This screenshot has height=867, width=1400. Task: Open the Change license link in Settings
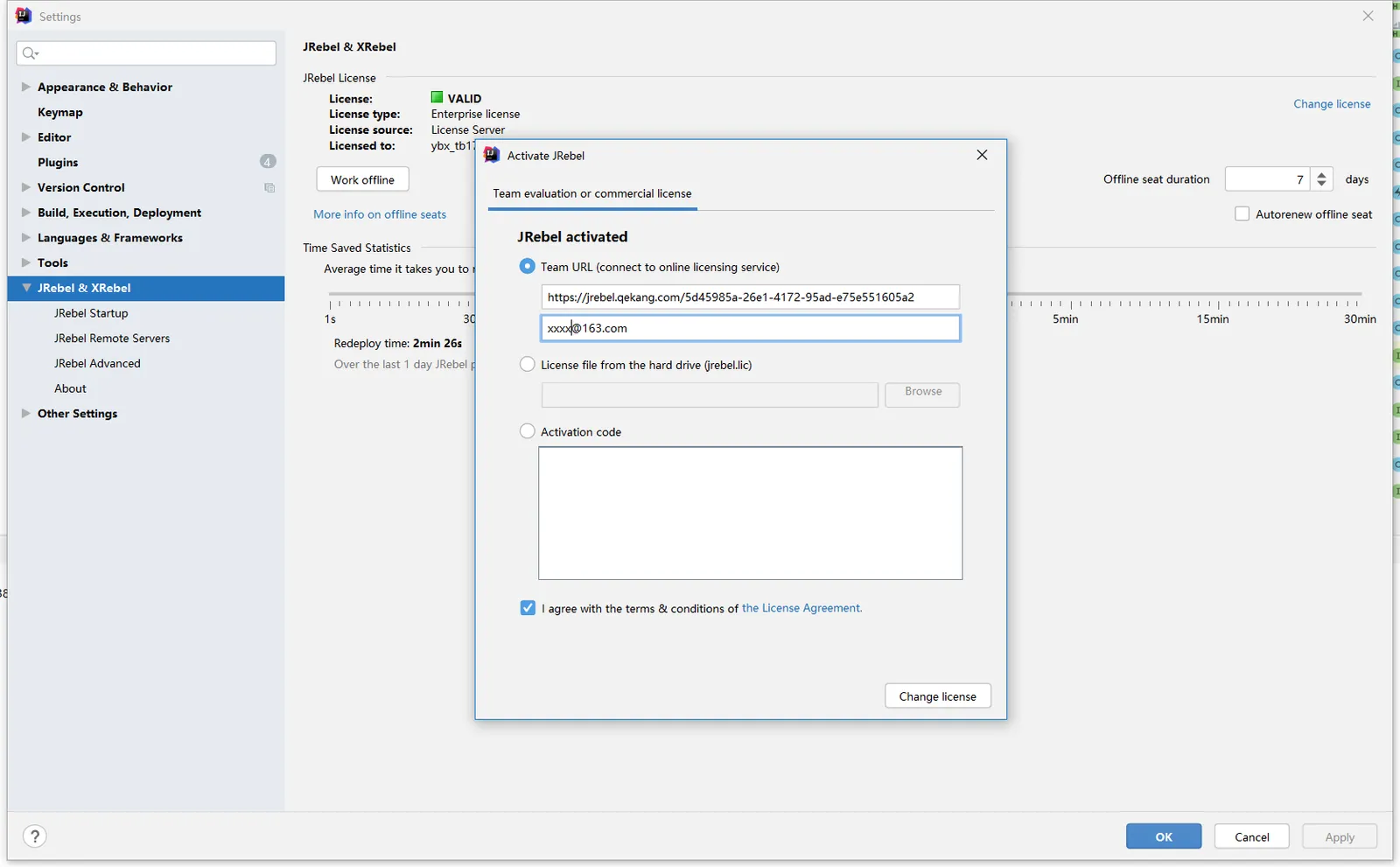(1332, 104)
